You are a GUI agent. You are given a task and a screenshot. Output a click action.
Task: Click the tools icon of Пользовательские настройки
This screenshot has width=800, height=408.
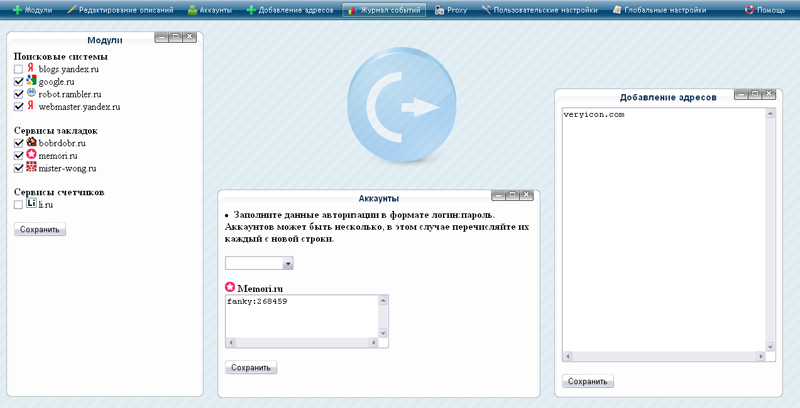[486, 10]
